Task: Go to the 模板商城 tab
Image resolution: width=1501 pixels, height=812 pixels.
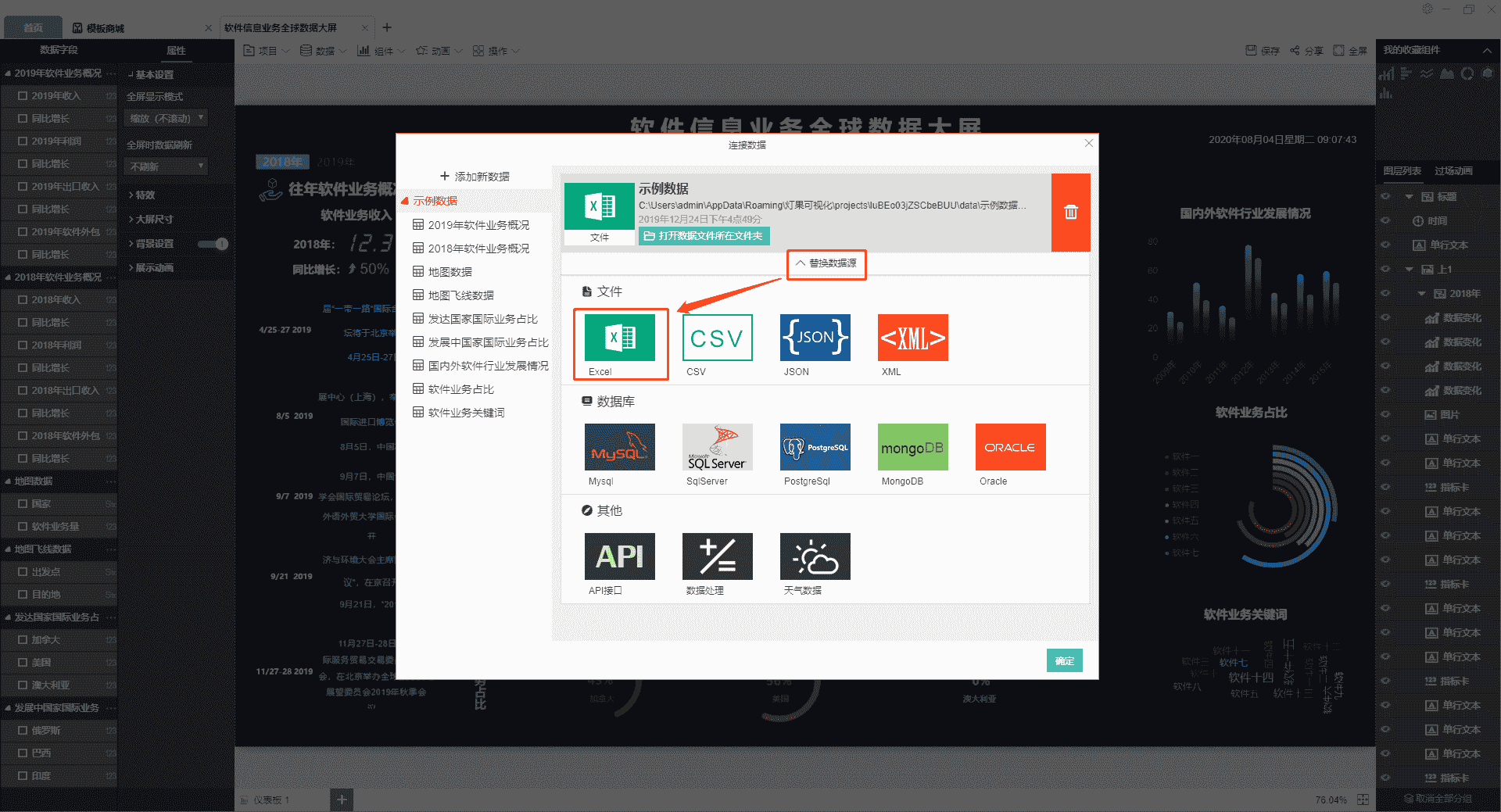Action: click(106, 28)
